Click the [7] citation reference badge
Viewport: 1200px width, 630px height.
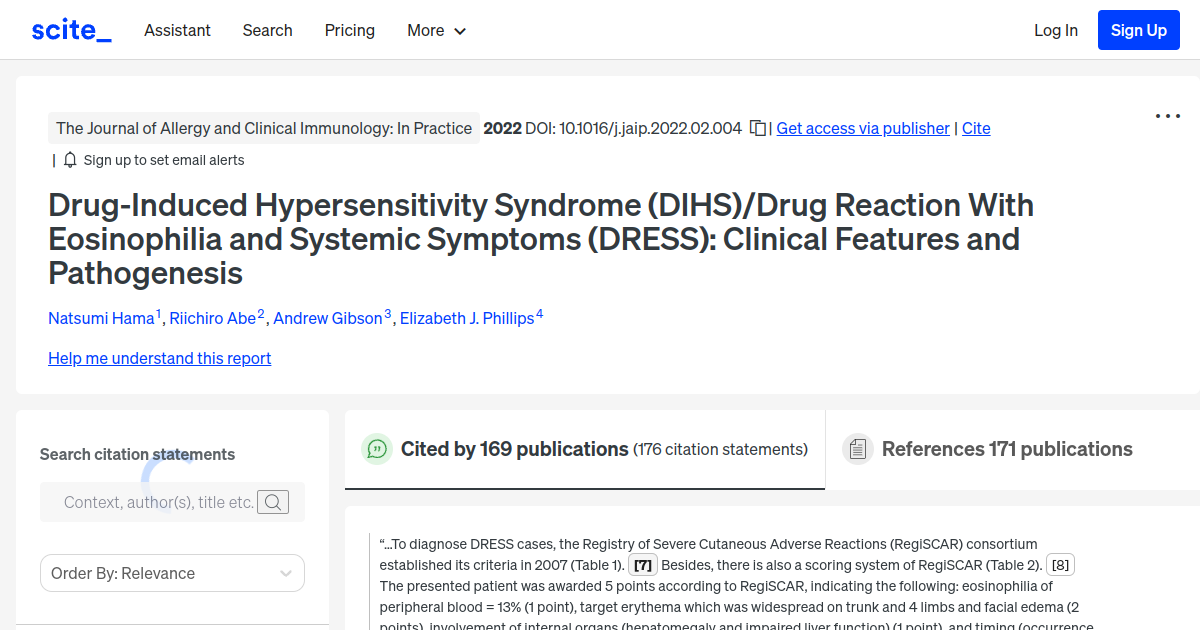click(x=642, y=564)
